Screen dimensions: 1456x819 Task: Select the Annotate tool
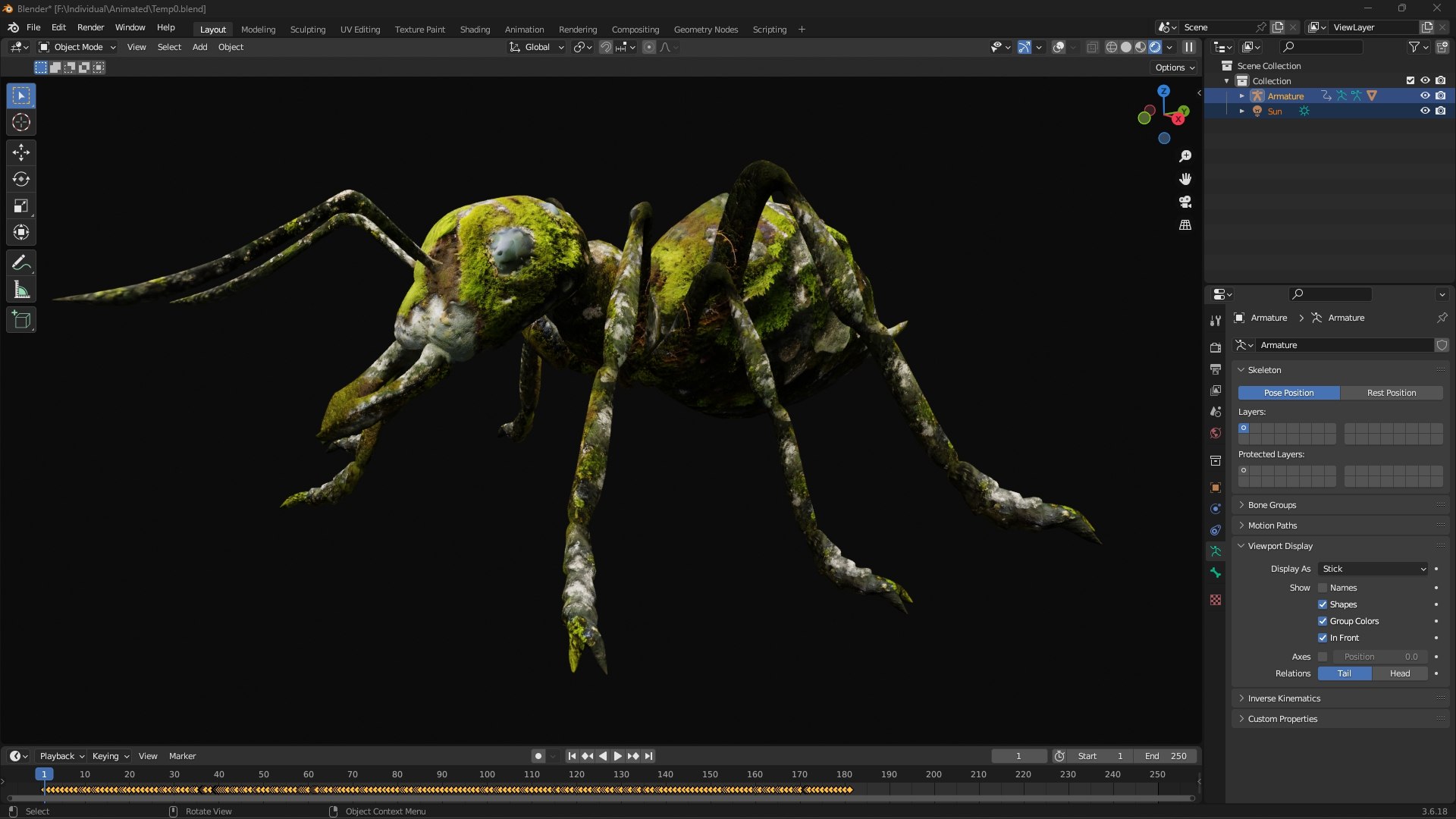(x=21, y=263)
